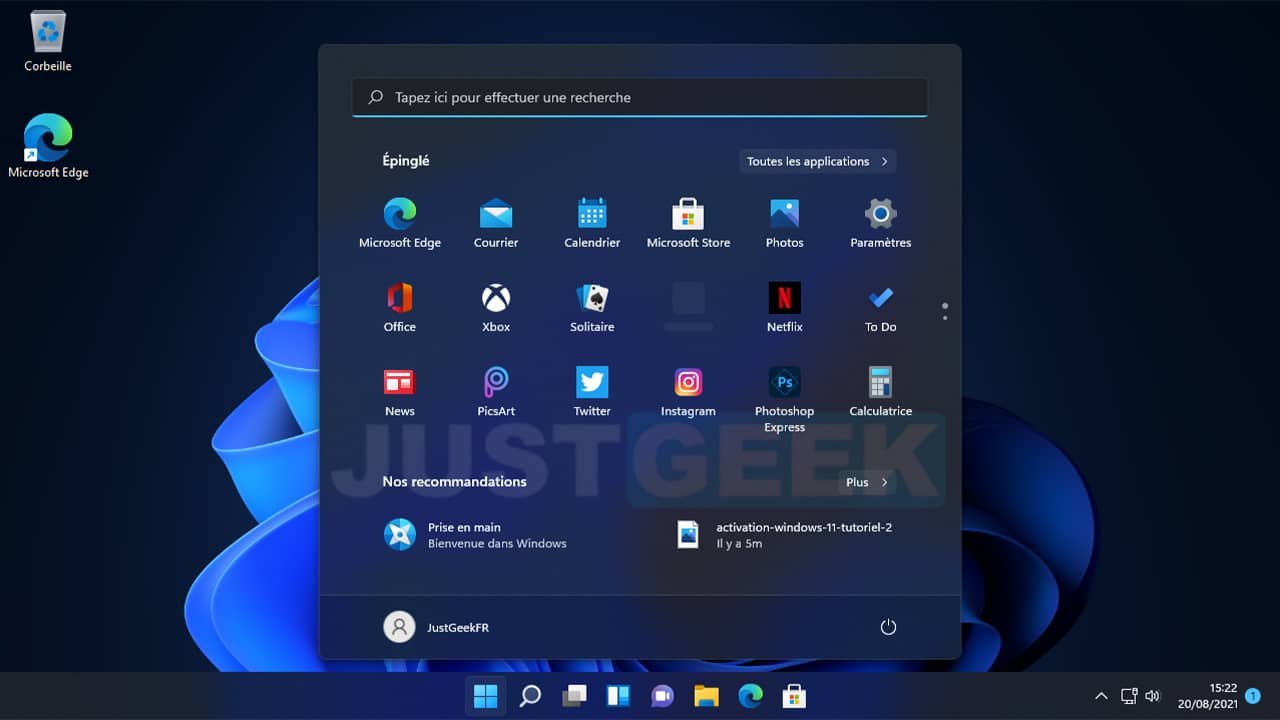The image size is (1280, 720).
Task: Open Microsoft Edge from taskbar
Action: [x=750, y=696]
